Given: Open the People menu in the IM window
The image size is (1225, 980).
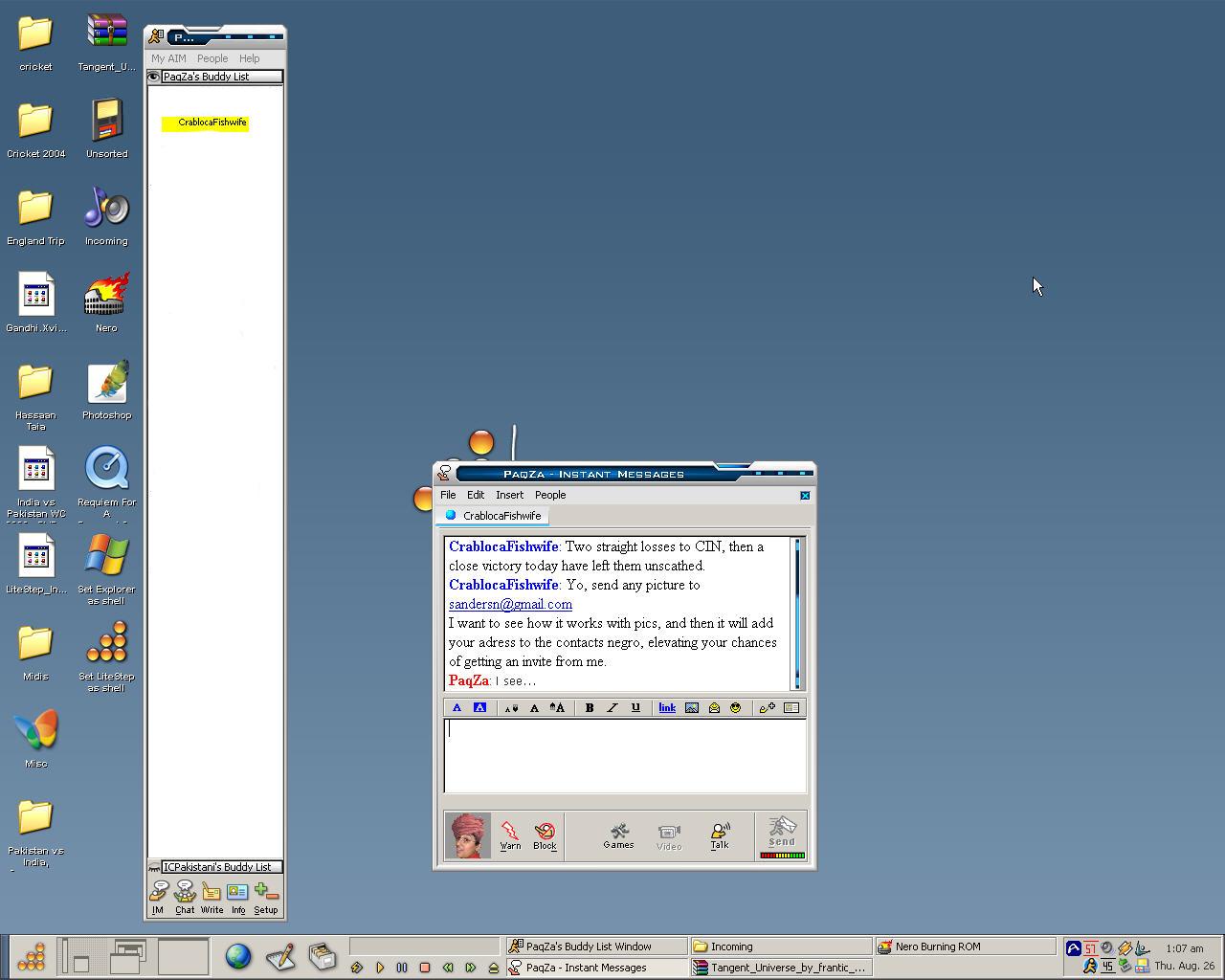Looking at the screenshot, I should click(x=550, y=495).
